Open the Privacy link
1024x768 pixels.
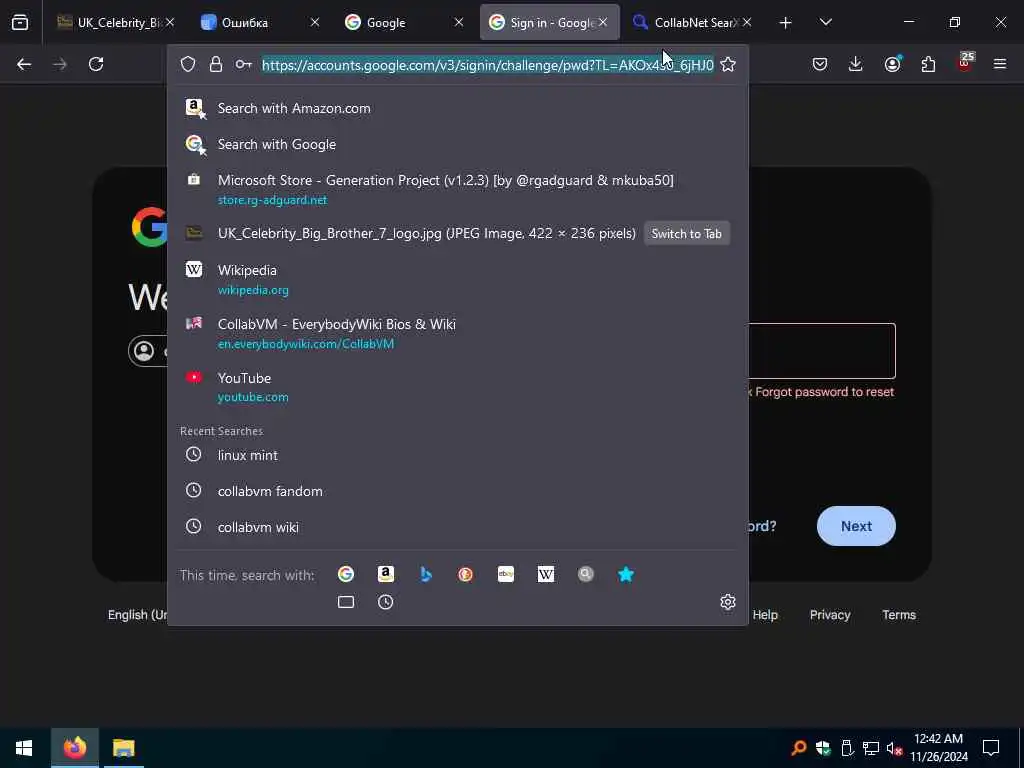(x=830, y=615)
